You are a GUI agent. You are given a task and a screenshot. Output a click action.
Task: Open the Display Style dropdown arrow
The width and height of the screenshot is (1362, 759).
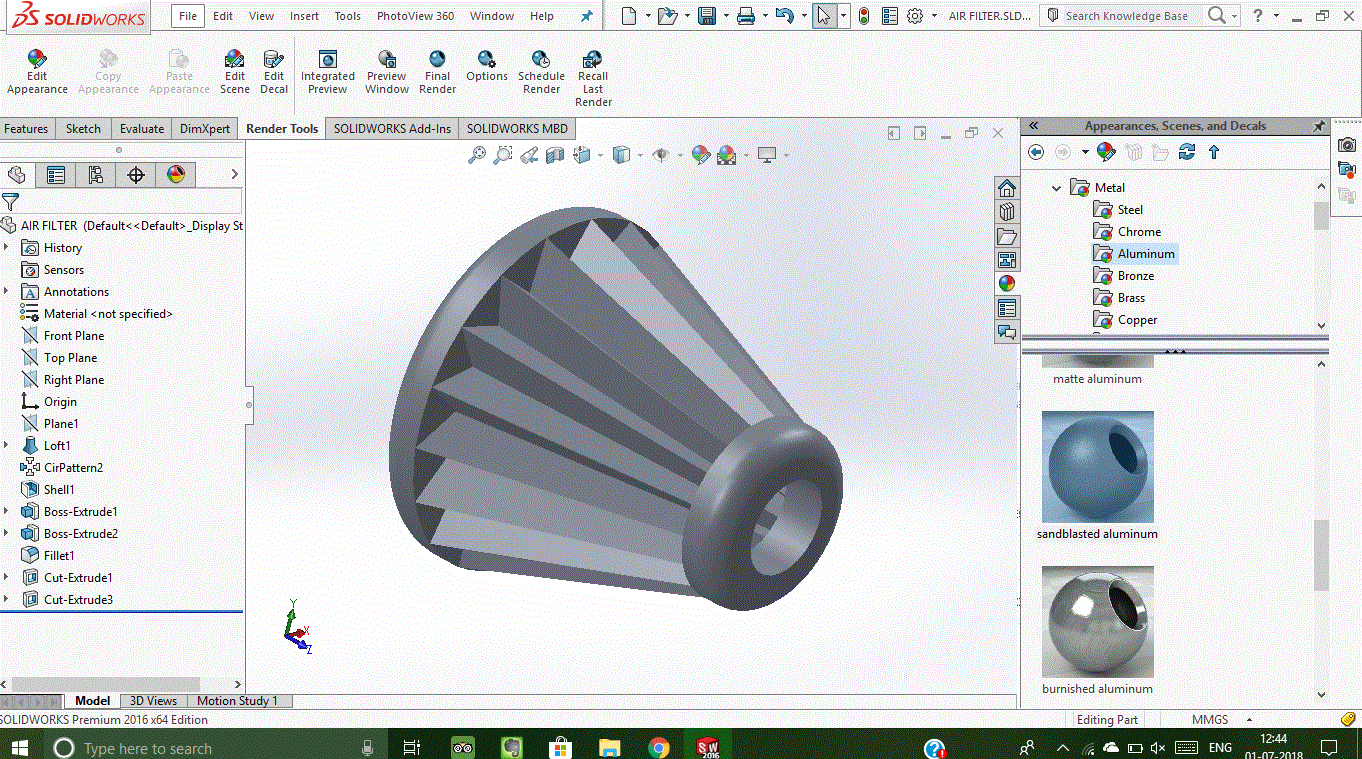point(640,155)
